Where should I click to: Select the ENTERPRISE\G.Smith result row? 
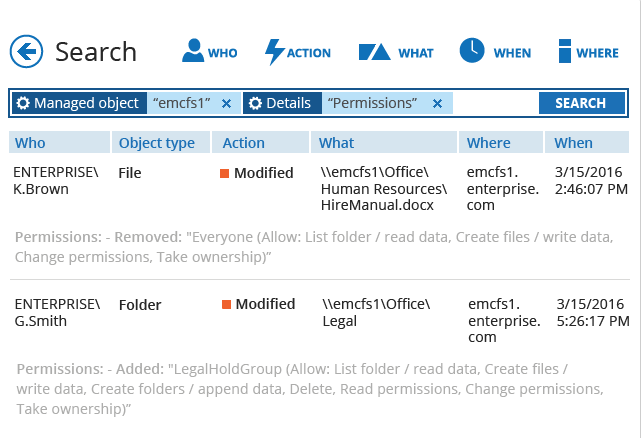(x=57, y=312)
